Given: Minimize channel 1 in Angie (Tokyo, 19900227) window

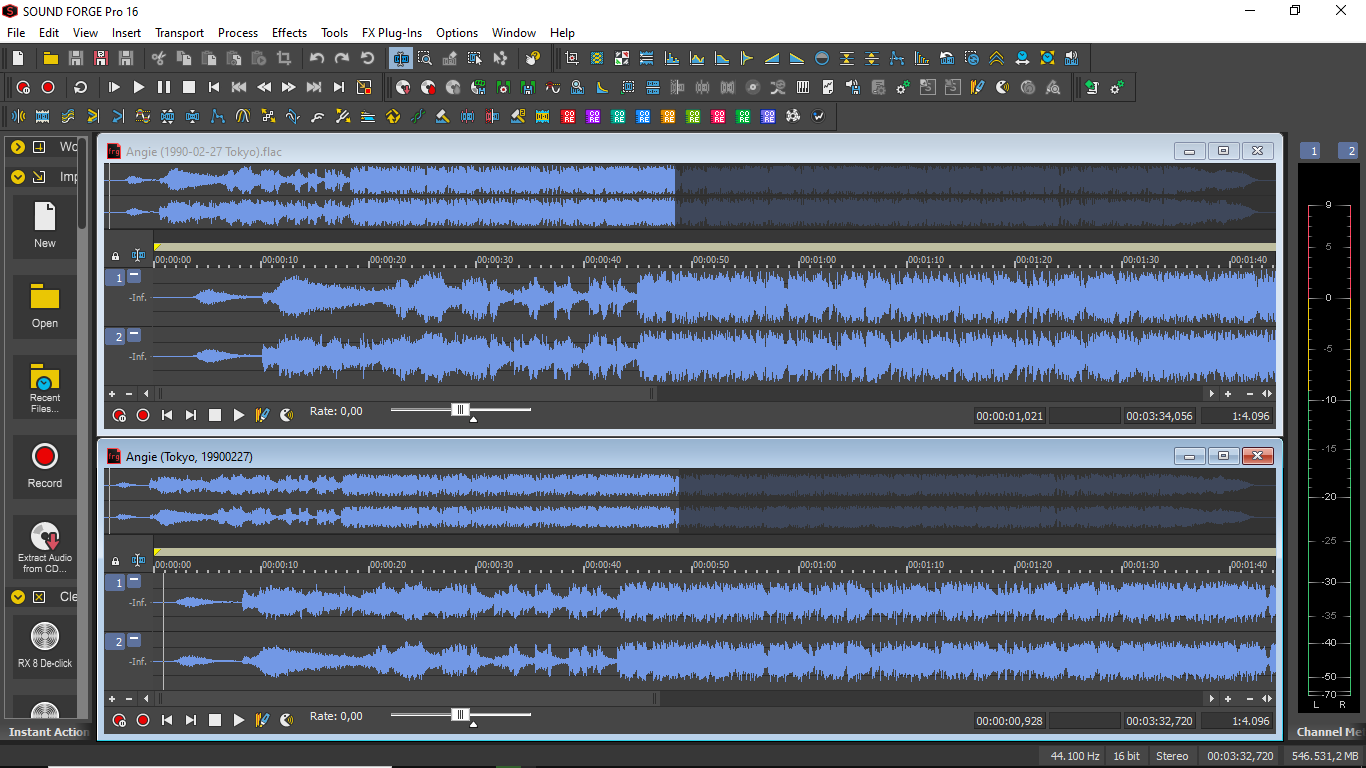Looking at the screenshot, I should (134, 580).
